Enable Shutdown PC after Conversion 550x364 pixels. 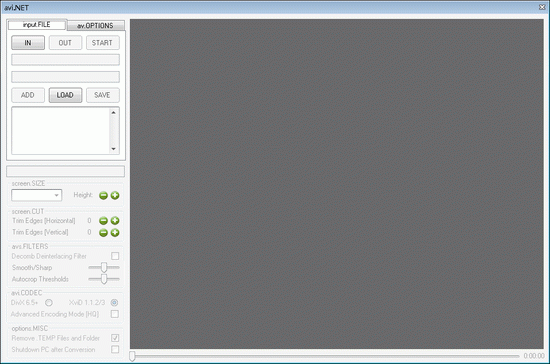point(115,349)
